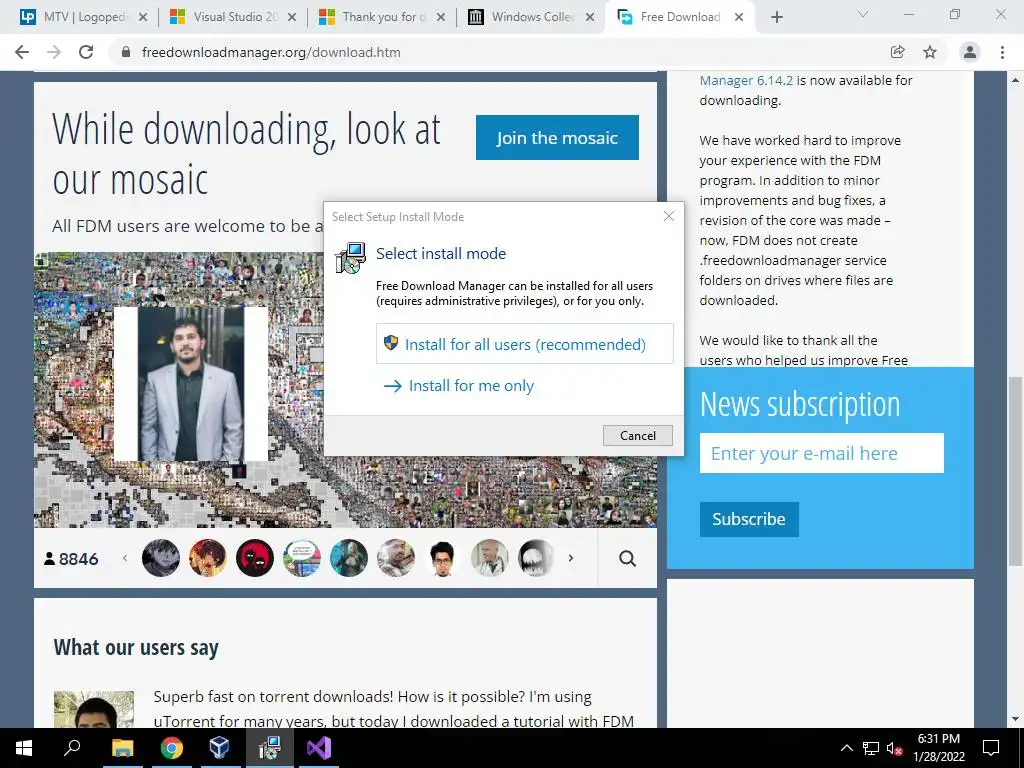Switch to Thank you for downloading tab

click(383, 17)
